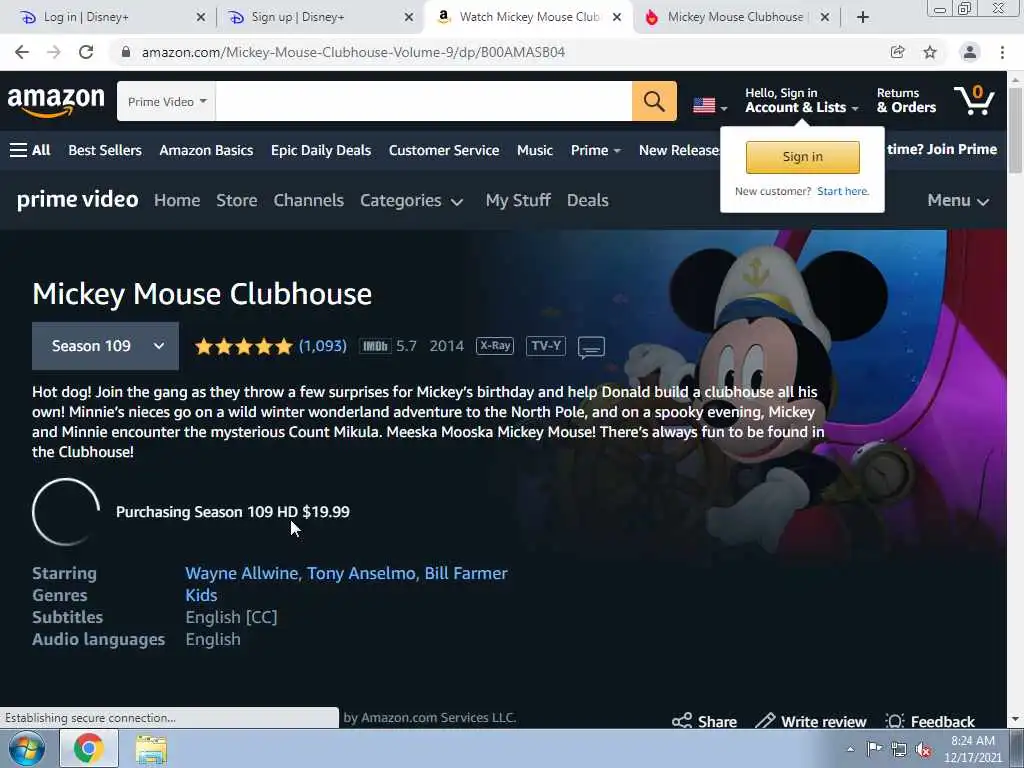Click the five-star rating icons

(244, 346)
